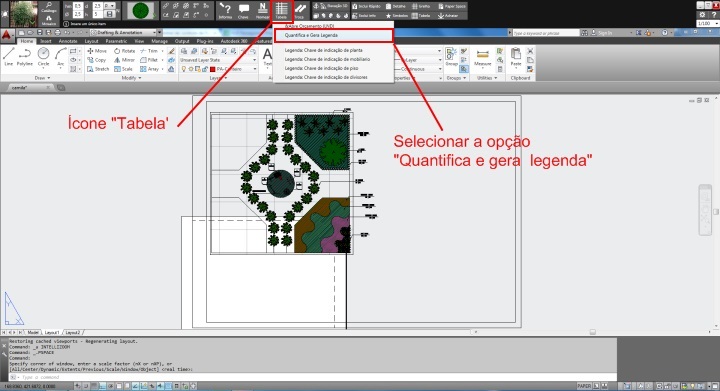Open the Unsaved Layer State dropdown
The height and width of the screenshot is (391, 720).
[x=218, y=60]
